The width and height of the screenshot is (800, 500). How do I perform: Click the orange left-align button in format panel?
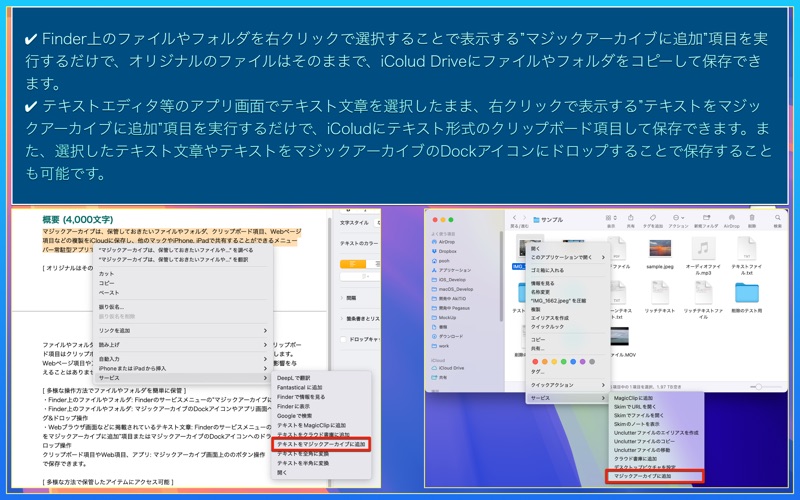point(353,264)
